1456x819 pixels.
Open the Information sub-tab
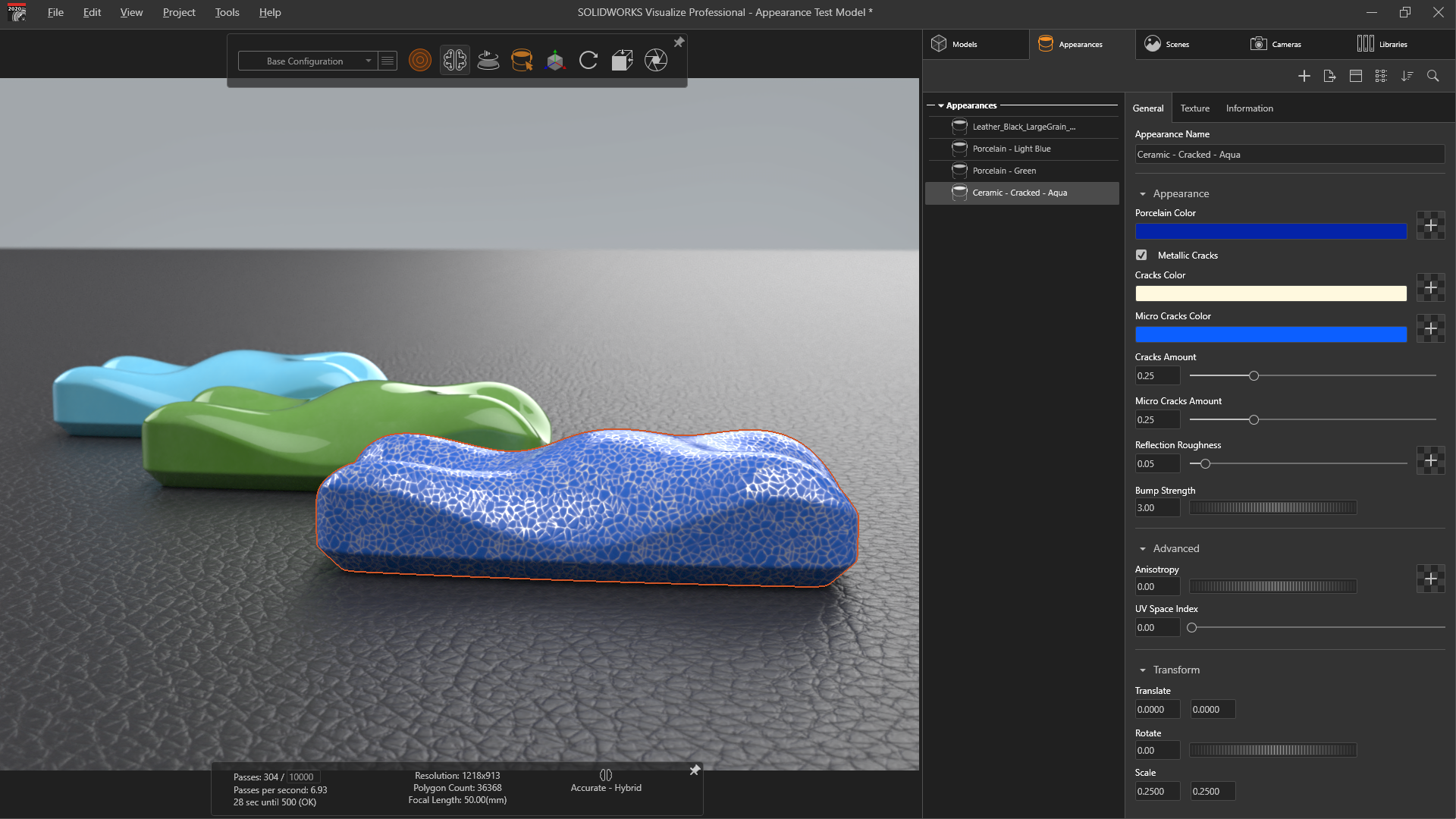click(1249, 108)
